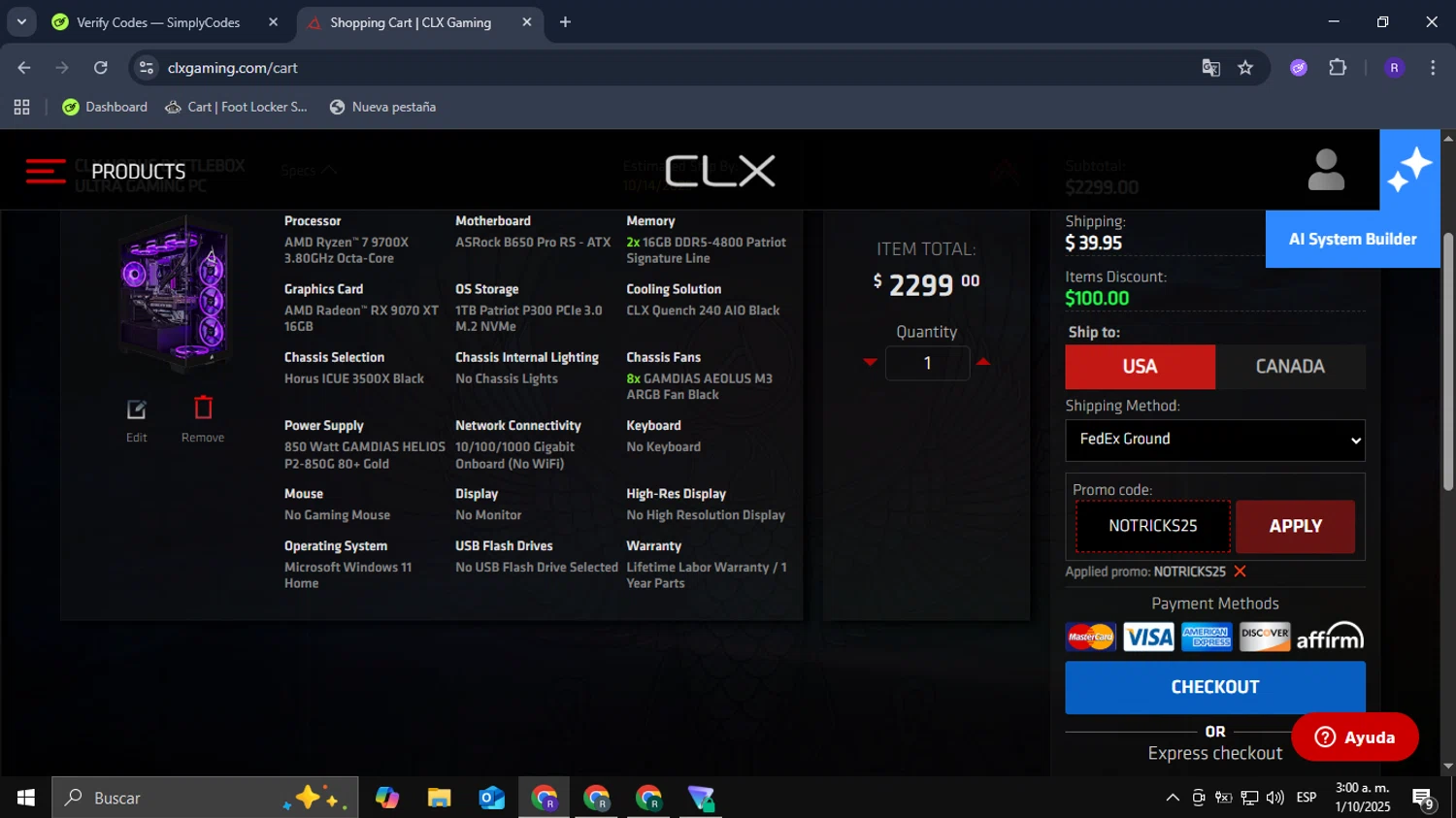
Task: Open the Chrome profile R avatar
Action: (x=1394, y=68)
